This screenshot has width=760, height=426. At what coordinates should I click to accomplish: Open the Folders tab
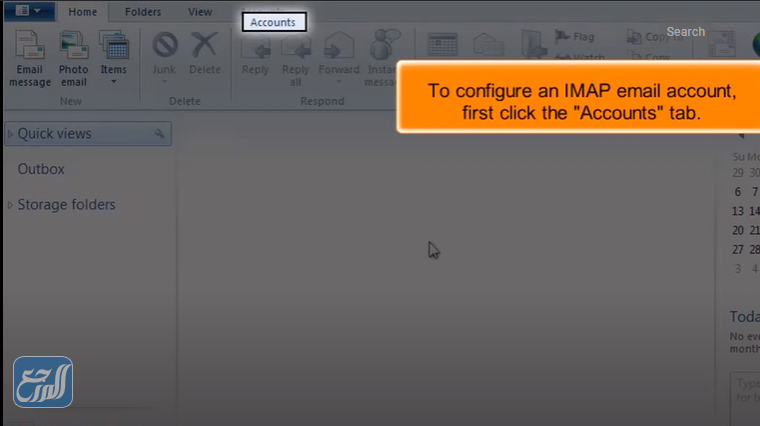pos(143,12)
